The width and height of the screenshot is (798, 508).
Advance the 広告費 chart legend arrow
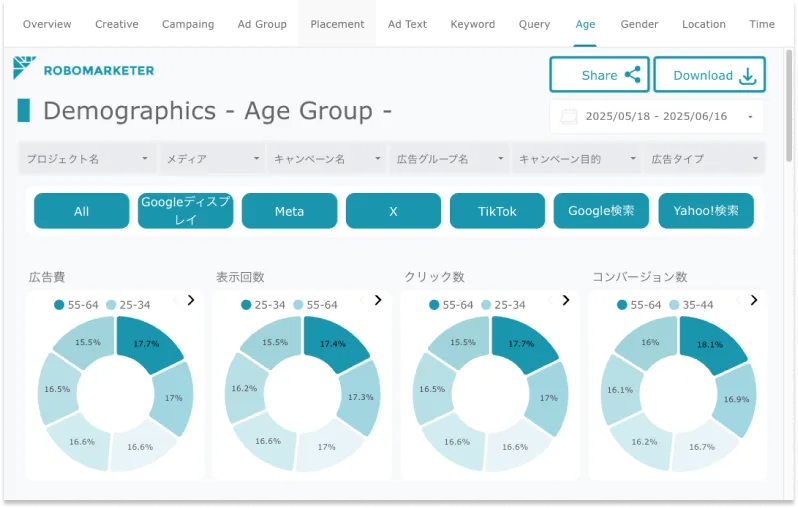(x=191, y=300)
